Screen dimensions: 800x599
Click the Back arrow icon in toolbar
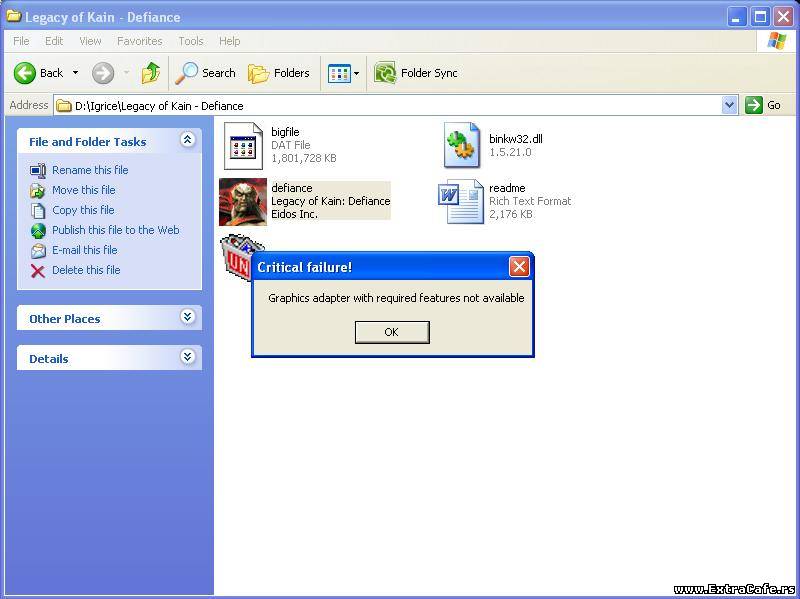pyautogui.click(x=25, y=73)
